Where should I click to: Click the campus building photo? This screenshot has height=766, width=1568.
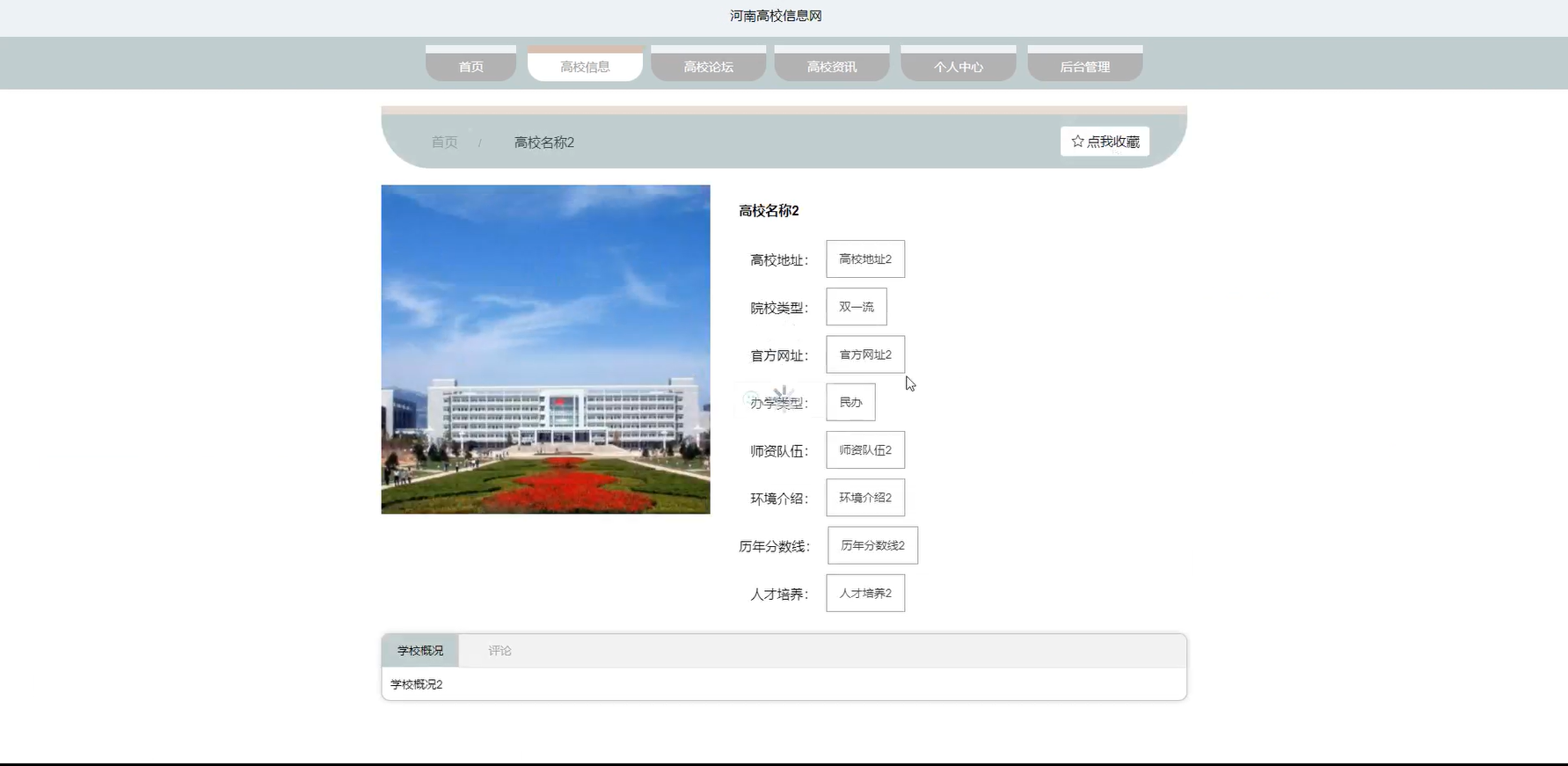[545, 349]
